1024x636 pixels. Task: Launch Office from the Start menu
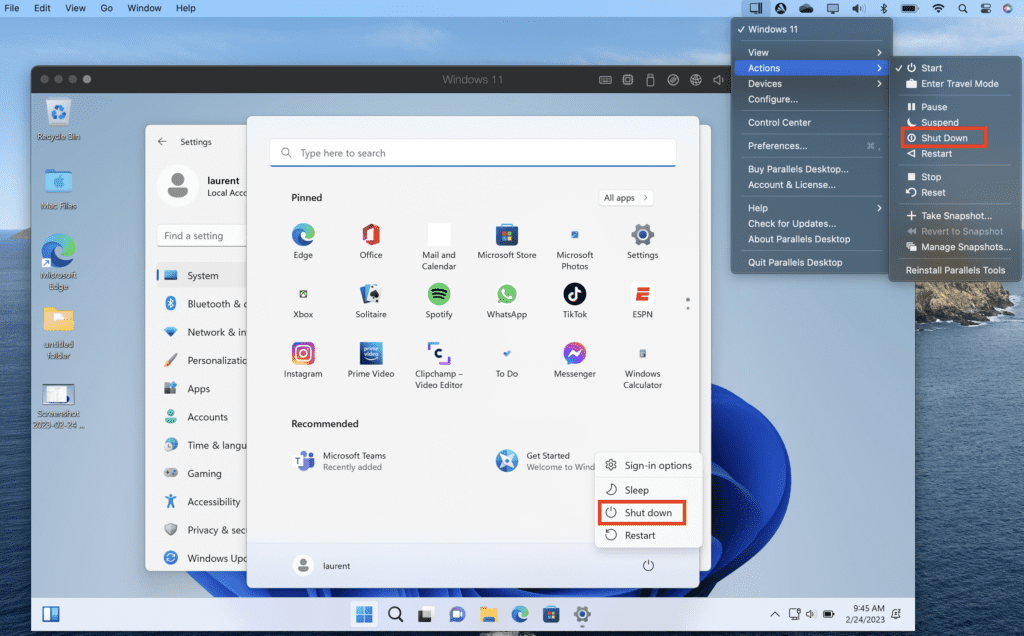pyautogui.click(x=371, y=241)
